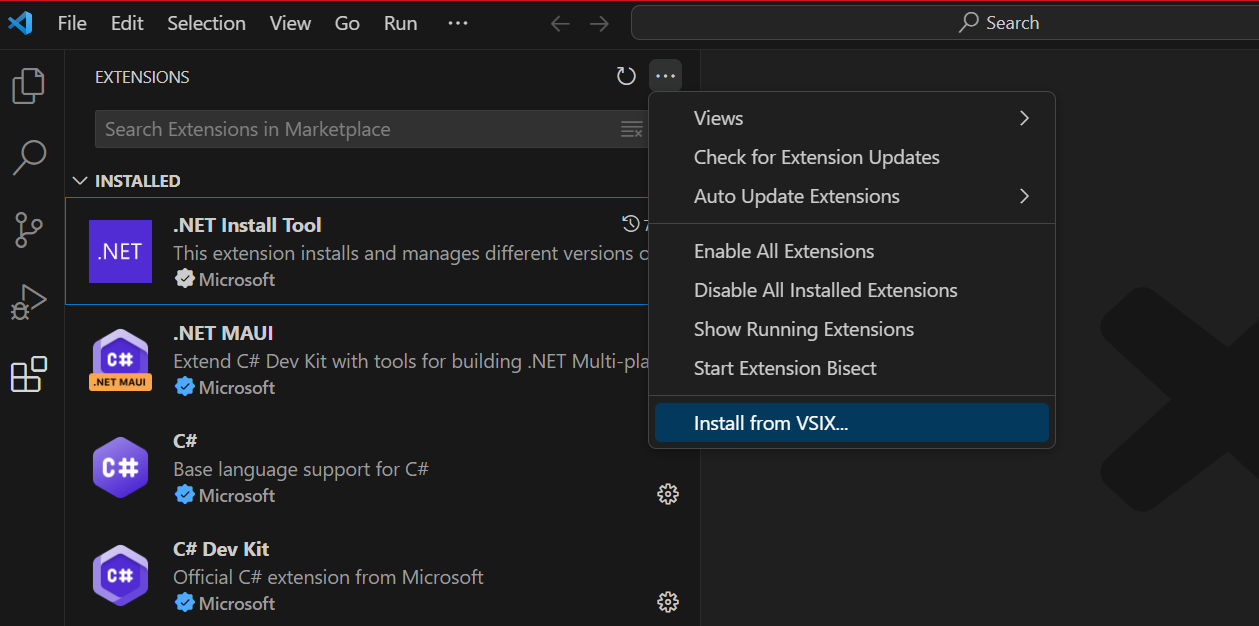Click Microsoft publisher under C# extension
Image resolution: width=1259 pixels, height=626 pixels.
tap(237, 495)
